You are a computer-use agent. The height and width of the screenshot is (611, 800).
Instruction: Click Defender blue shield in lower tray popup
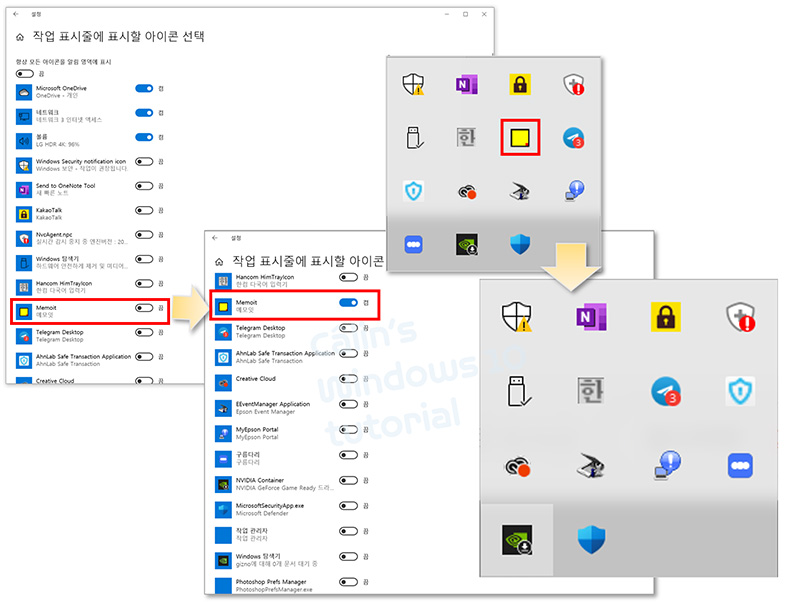pos(591,540)
